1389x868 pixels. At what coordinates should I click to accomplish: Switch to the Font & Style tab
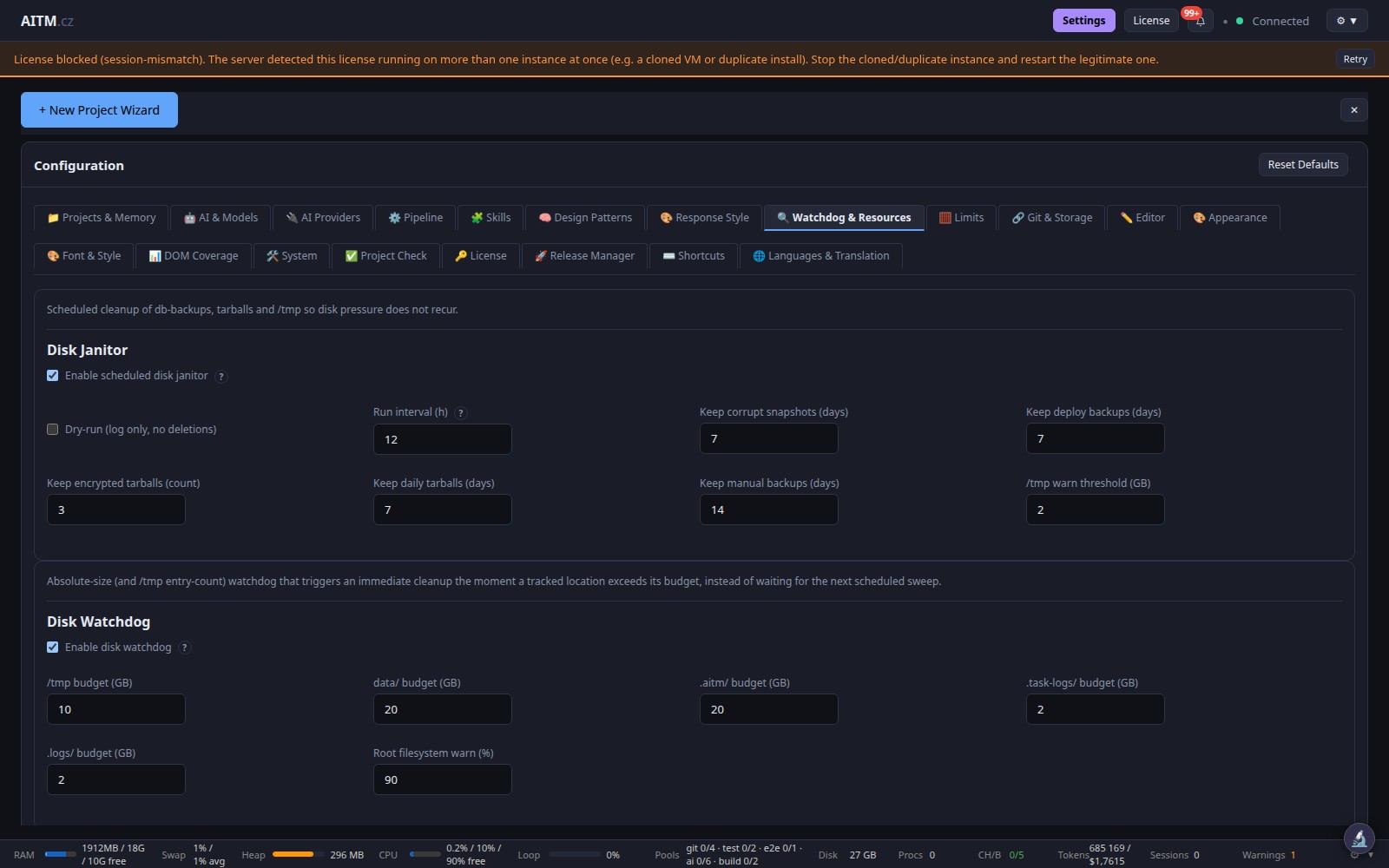pos(84,256)
